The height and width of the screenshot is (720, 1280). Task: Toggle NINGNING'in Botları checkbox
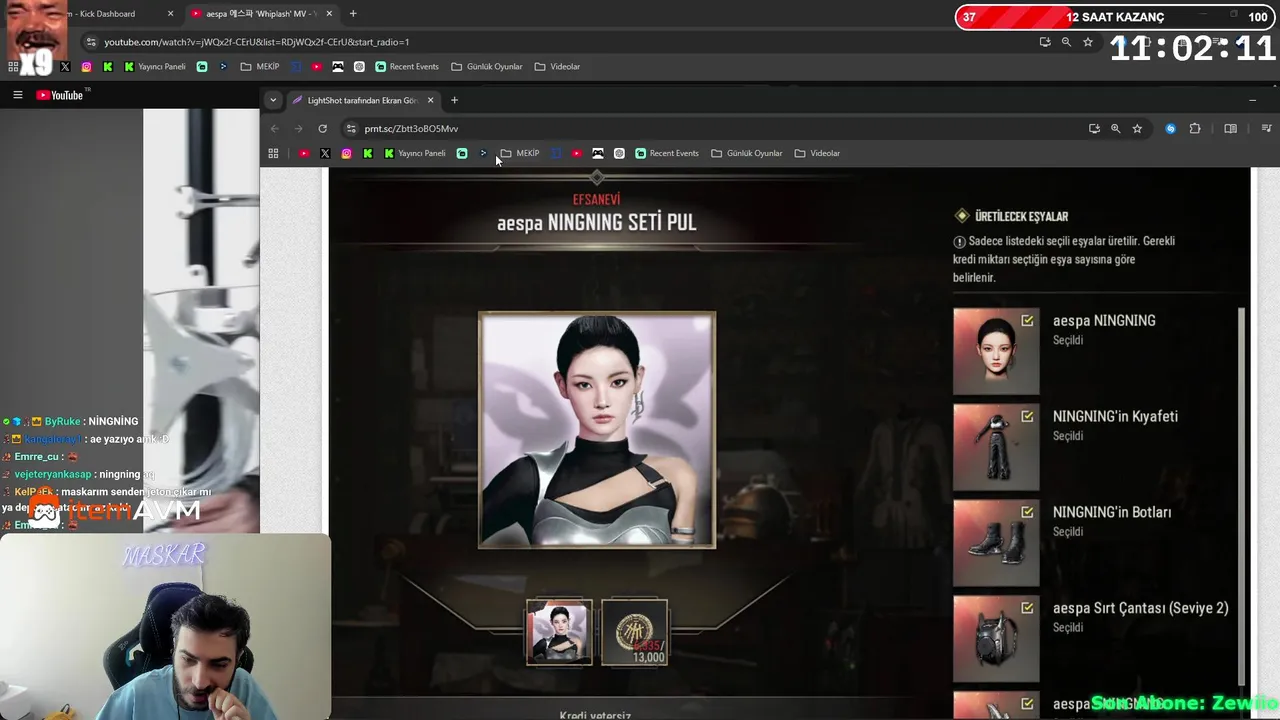click(x=1027, y=512)
